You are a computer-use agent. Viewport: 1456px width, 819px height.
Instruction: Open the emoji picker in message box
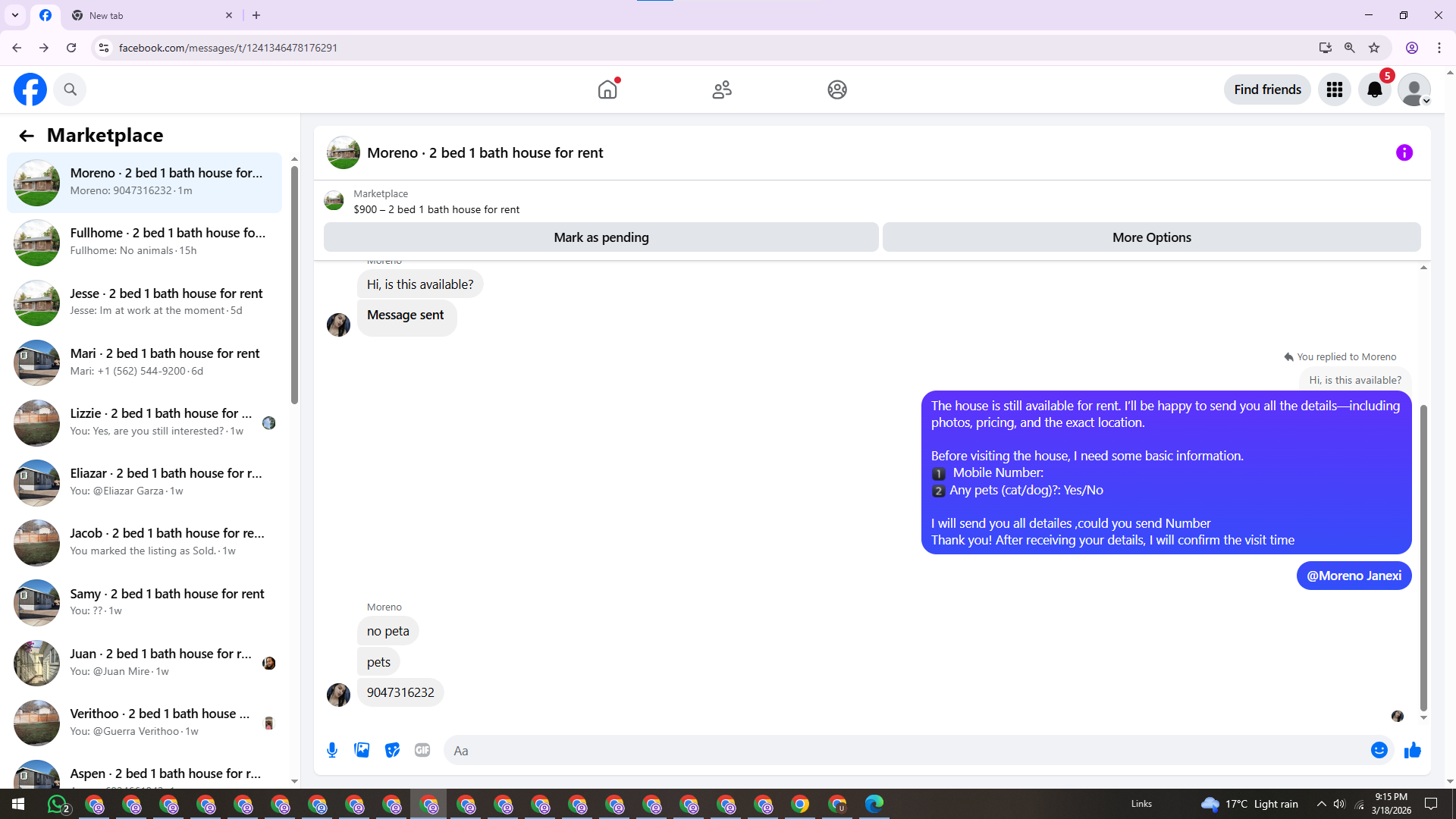pos(1379,750)
